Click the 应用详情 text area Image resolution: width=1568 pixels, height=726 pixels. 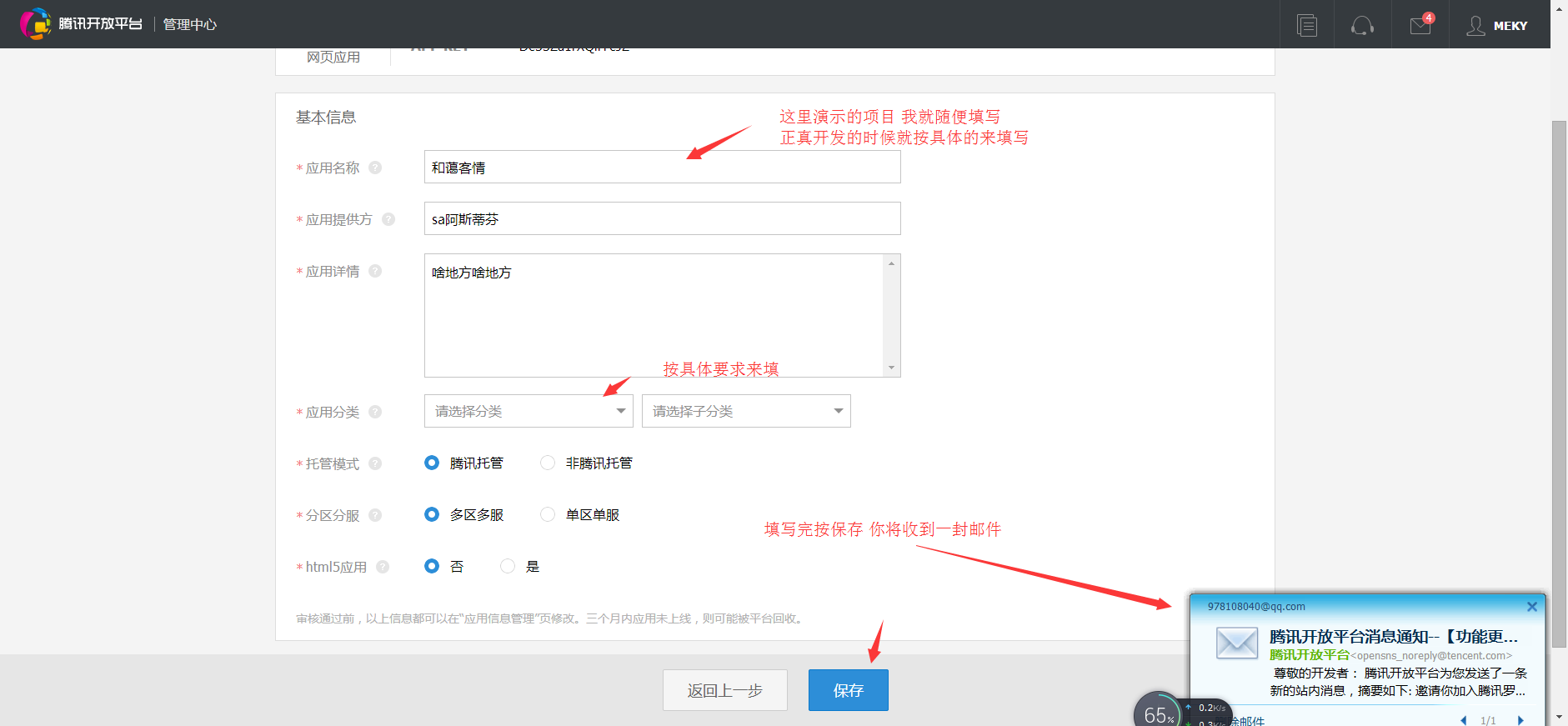click(654, 315)
